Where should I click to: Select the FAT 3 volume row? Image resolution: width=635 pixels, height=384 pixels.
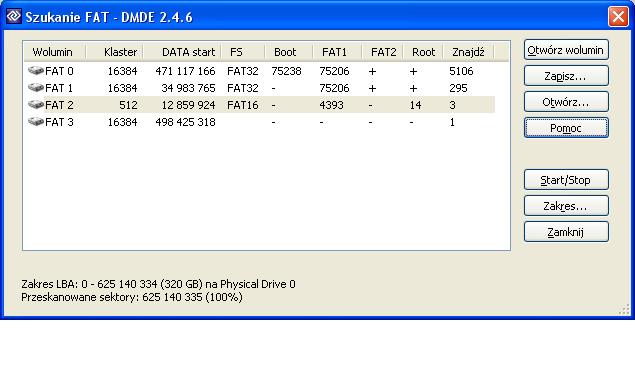(259, 122)
